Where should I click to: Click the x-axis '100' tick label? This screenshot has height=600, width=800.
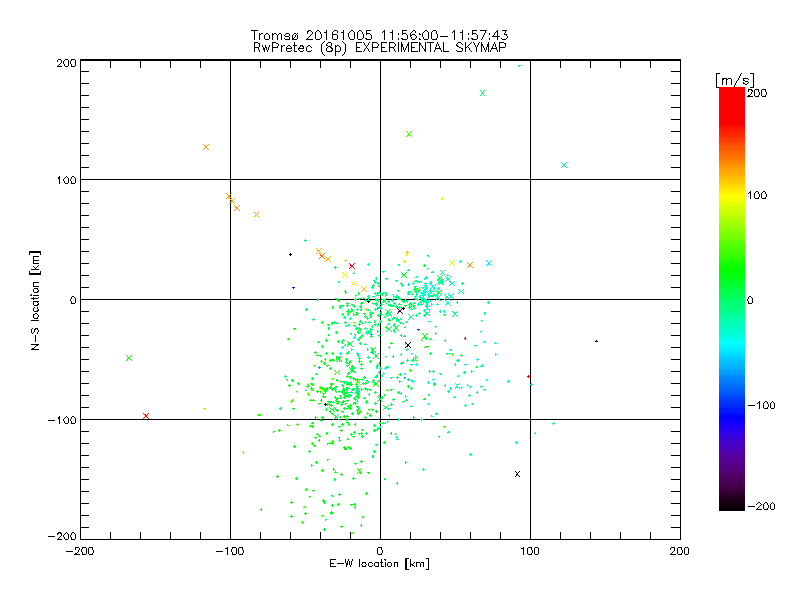[x=530, y=551]
